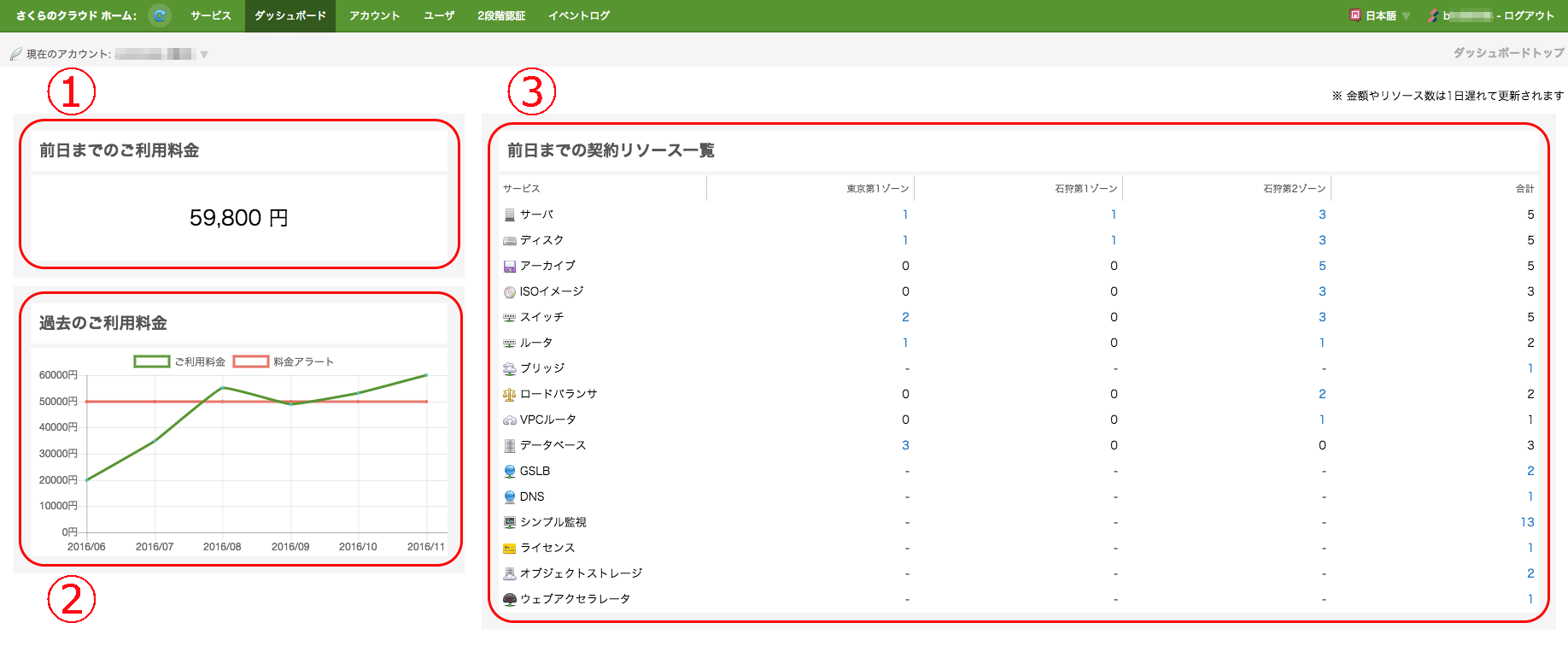This screenshot has height=658, width=1568.
Task: Open ロードバランサ count 2 in 石狩第2ゾーン
Action: click(1322, 394)
